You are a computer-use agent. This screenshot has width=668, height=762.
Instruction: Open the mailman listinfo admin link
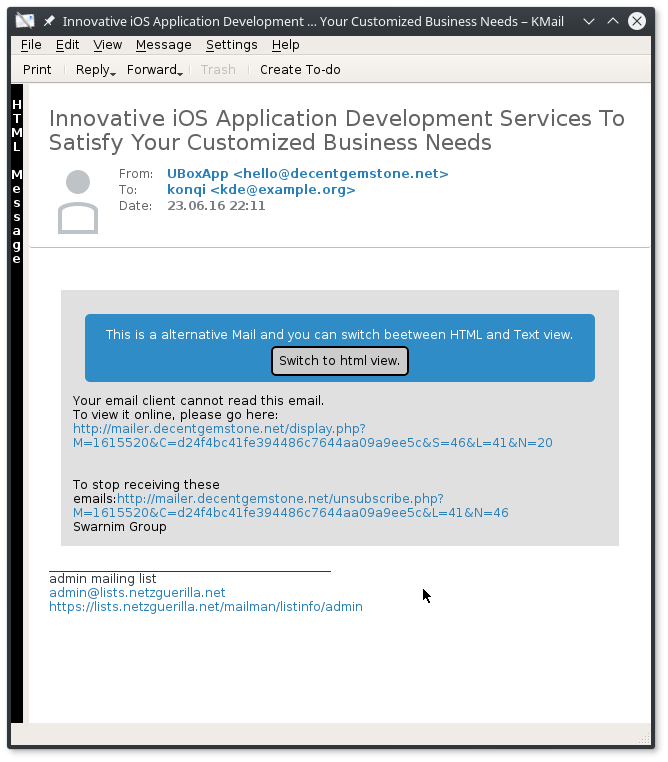205,607
